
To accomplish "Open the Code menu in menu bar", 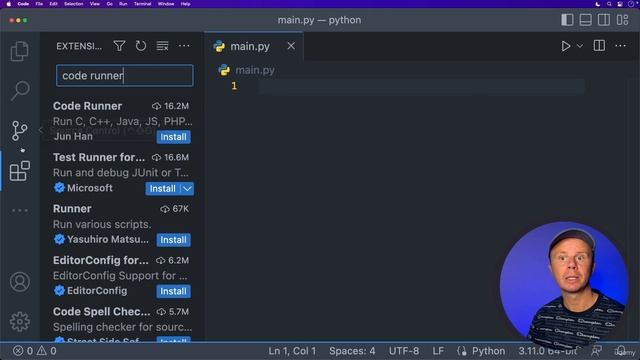I will pyautogui.click(x=23, y=4).
